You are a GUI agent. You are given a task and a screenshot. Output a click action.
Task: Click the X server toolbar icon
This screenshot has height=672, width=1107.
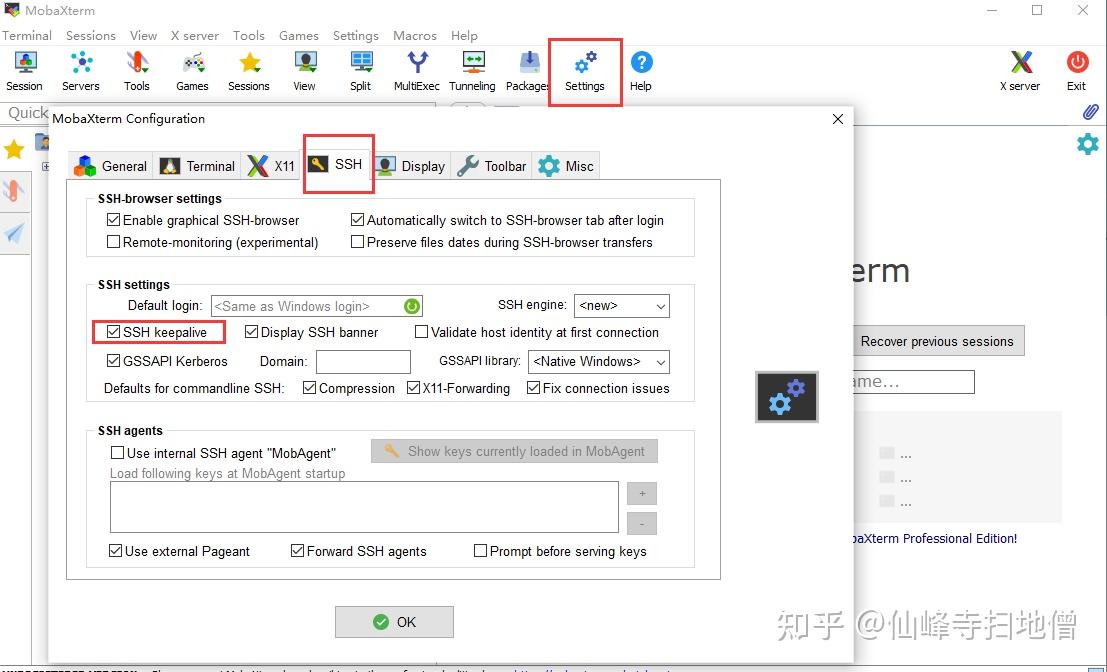(x=1019, y=65)
